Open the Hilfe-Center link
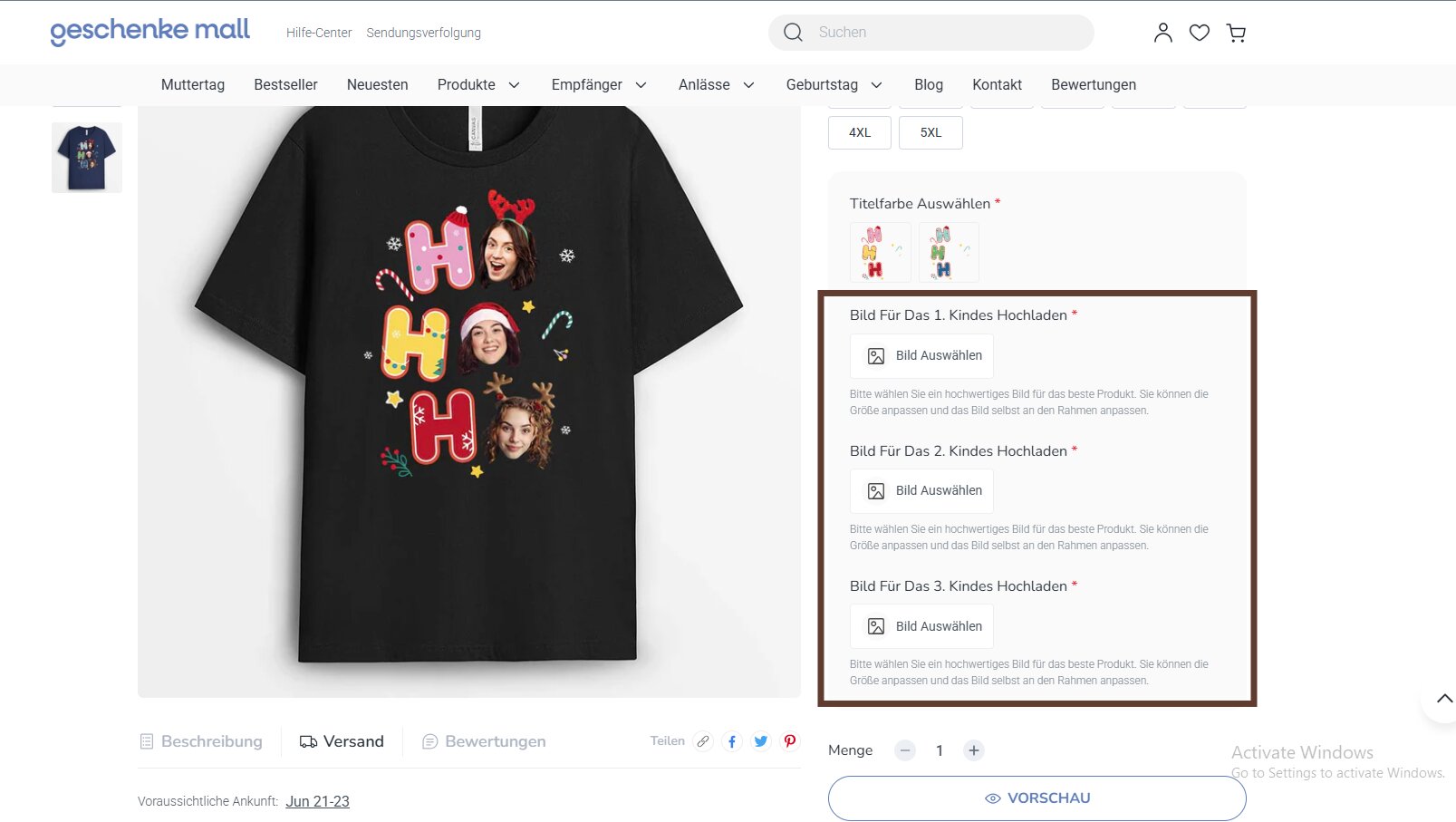This screenshot has width=1456, height=822. point(319,33)
